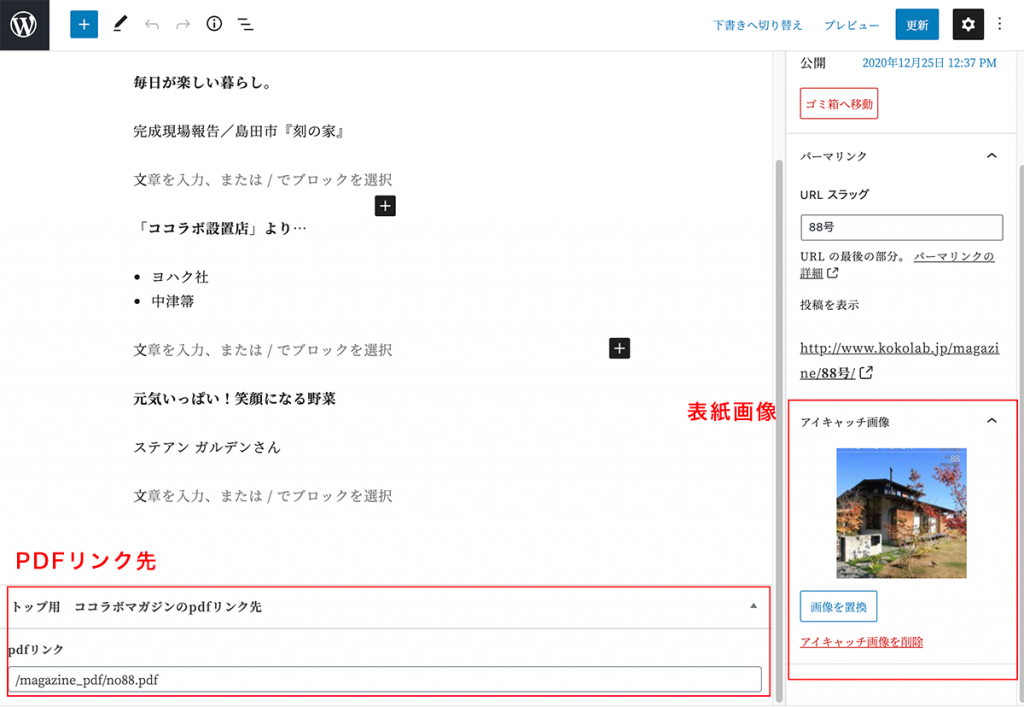
Task: Open the content info details icon
Action: pyautogui.click(x=214, y=25)
